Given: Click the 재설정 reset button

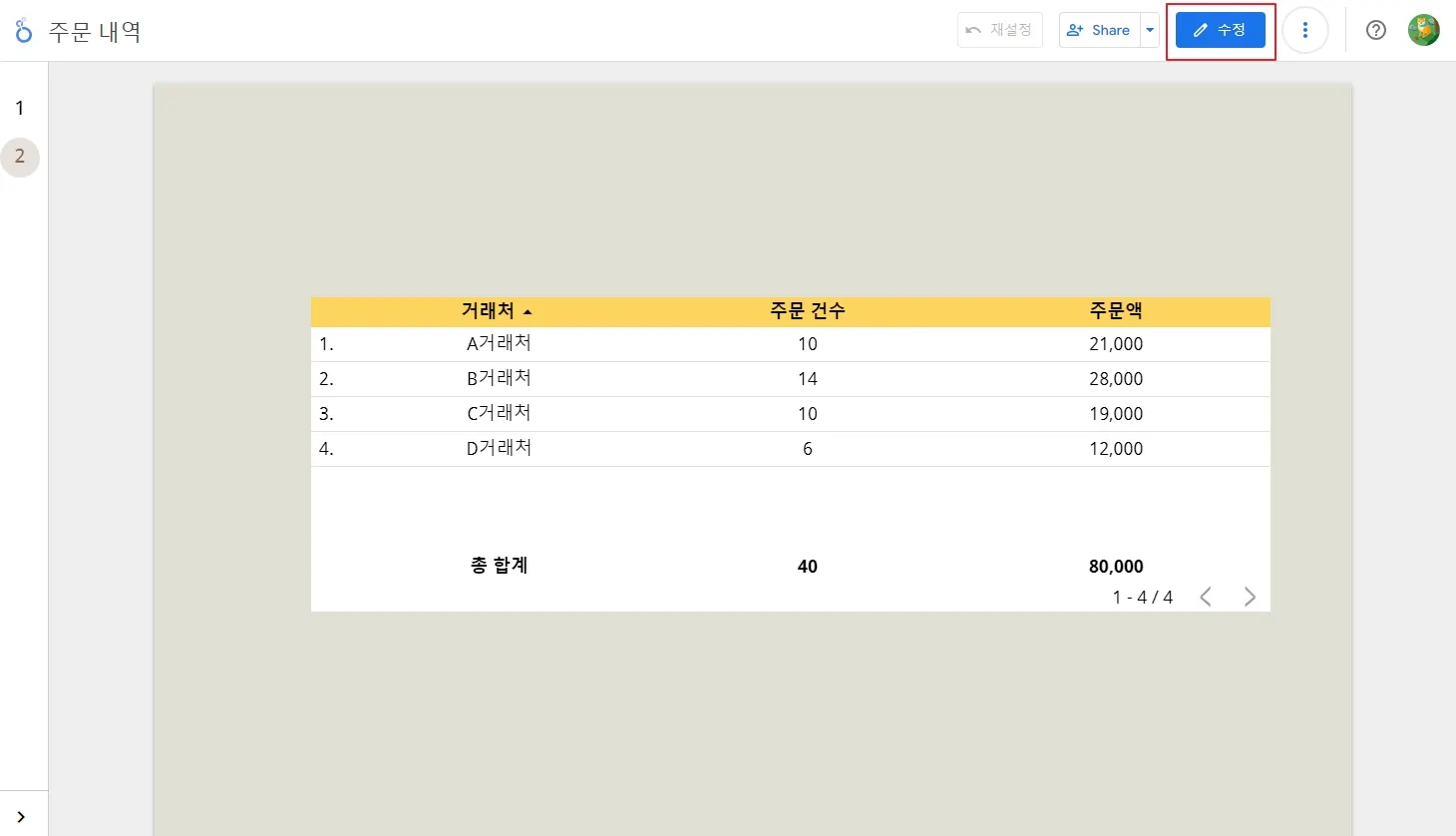Looking at the screenshot, I should coord(1000,30).
